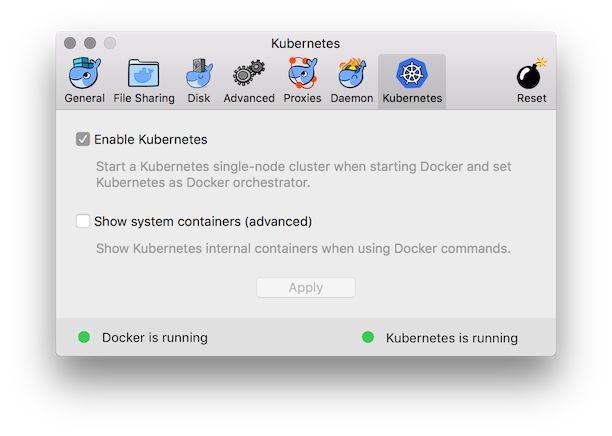
Task: Click the Advanced gears icon
Action: click(x=249, y=73)
